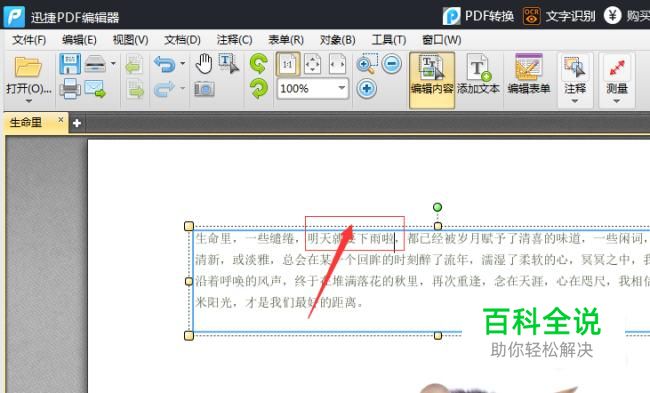Image resolution: width=650 pixels, height=393 pixels.
Task: Click the scanner icon in toolbar
Action: 95,64
